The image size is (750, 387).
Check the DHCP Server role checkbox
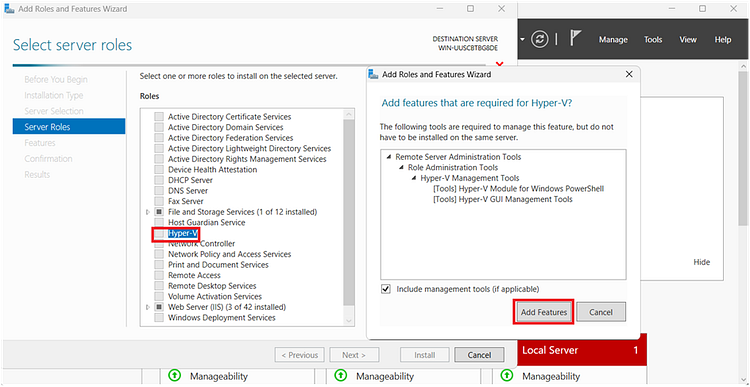coord(159,180)
